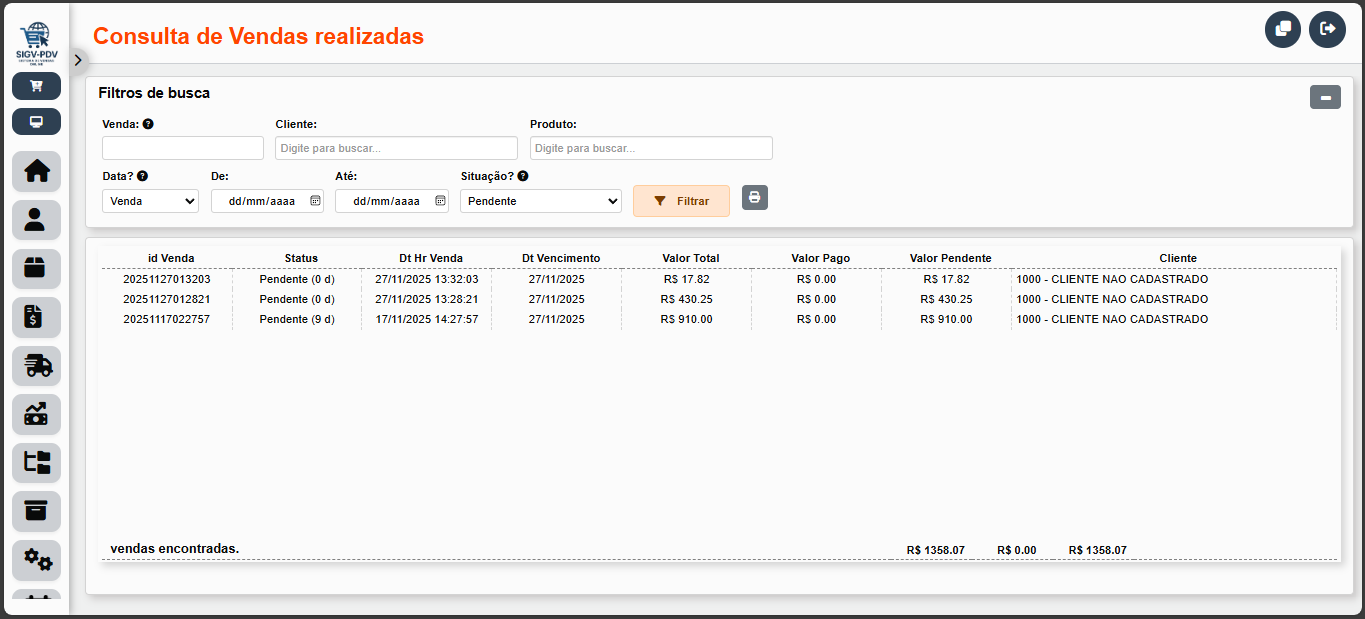Click the help icon beside Venda label
The image size is (1365, 619).
click(x=148, y=124)
